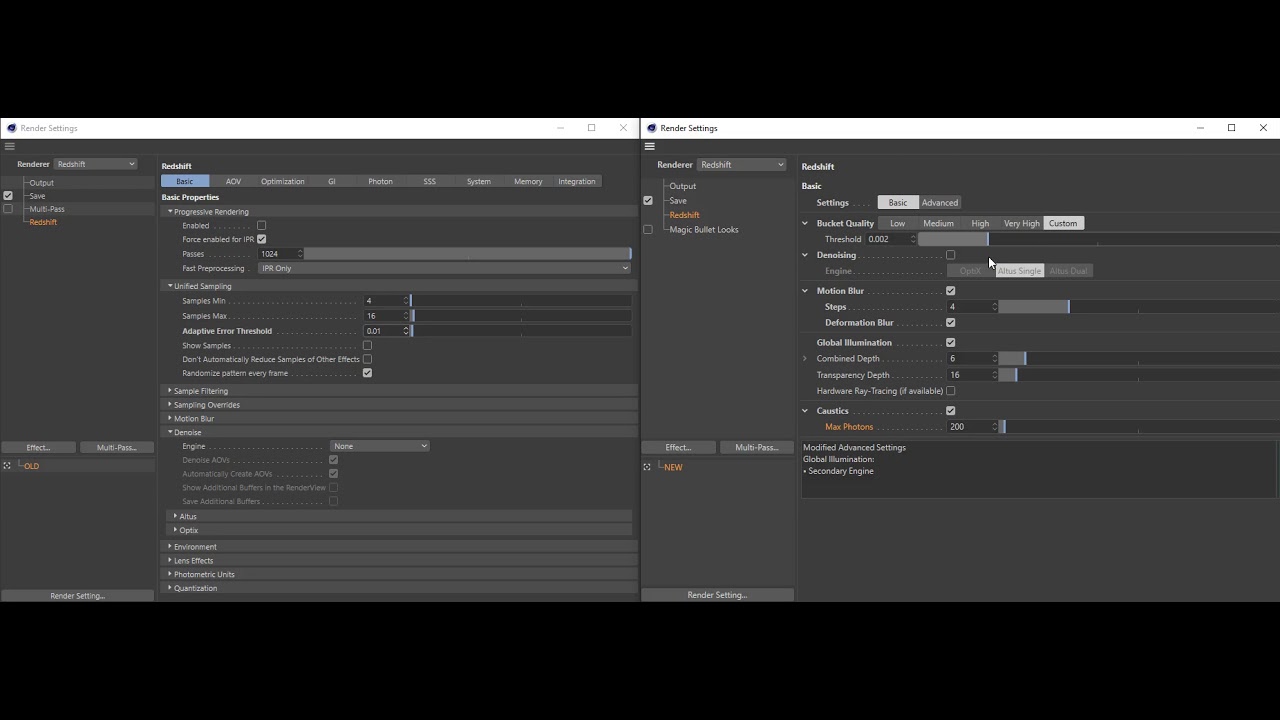Toggle Denoising checkbox in right window
Image resolution: width=1280 pixels, height=720 pixels.
951,255
